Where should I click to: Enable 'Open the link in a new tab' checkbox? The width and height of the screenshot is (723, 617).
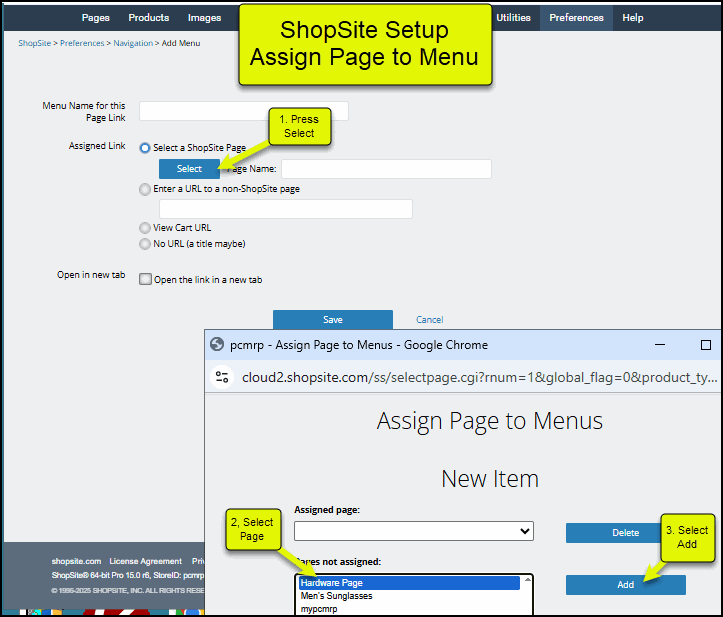pos(146,280)
